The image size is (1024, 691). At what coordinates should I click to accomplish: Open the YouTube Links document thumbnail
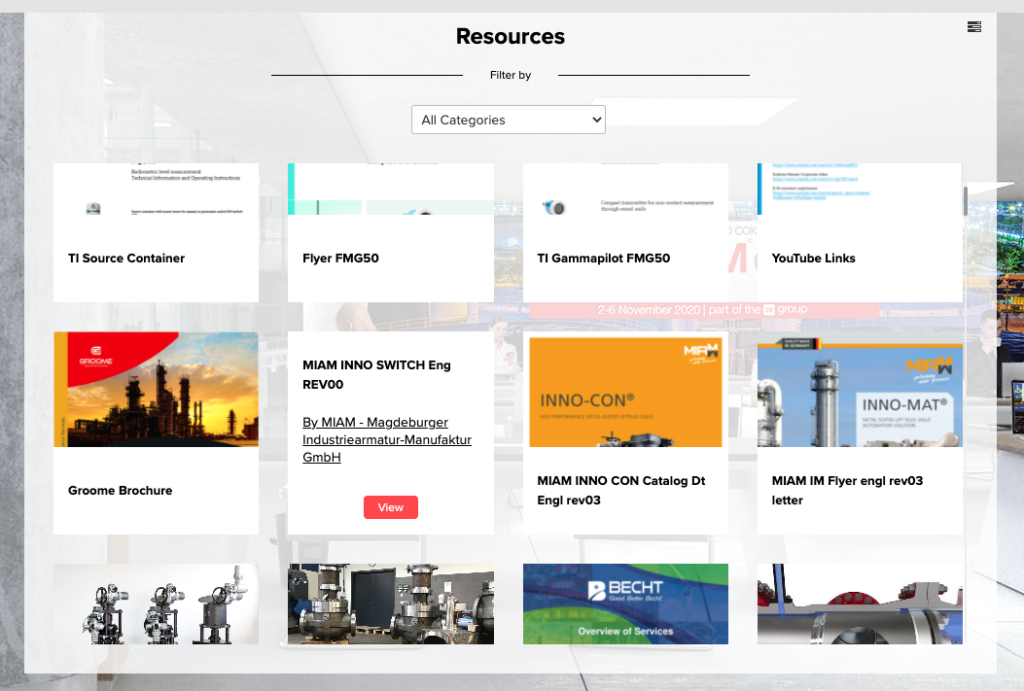point(859,189)
